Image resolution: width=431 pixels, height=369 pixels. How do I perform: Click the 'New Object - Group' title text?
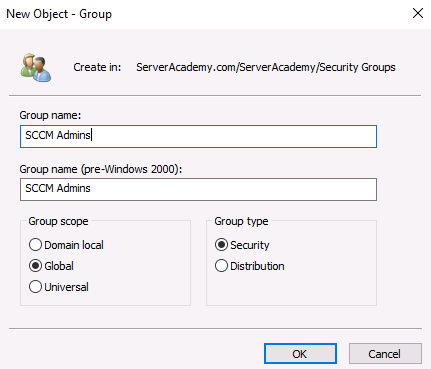point(59,14)
